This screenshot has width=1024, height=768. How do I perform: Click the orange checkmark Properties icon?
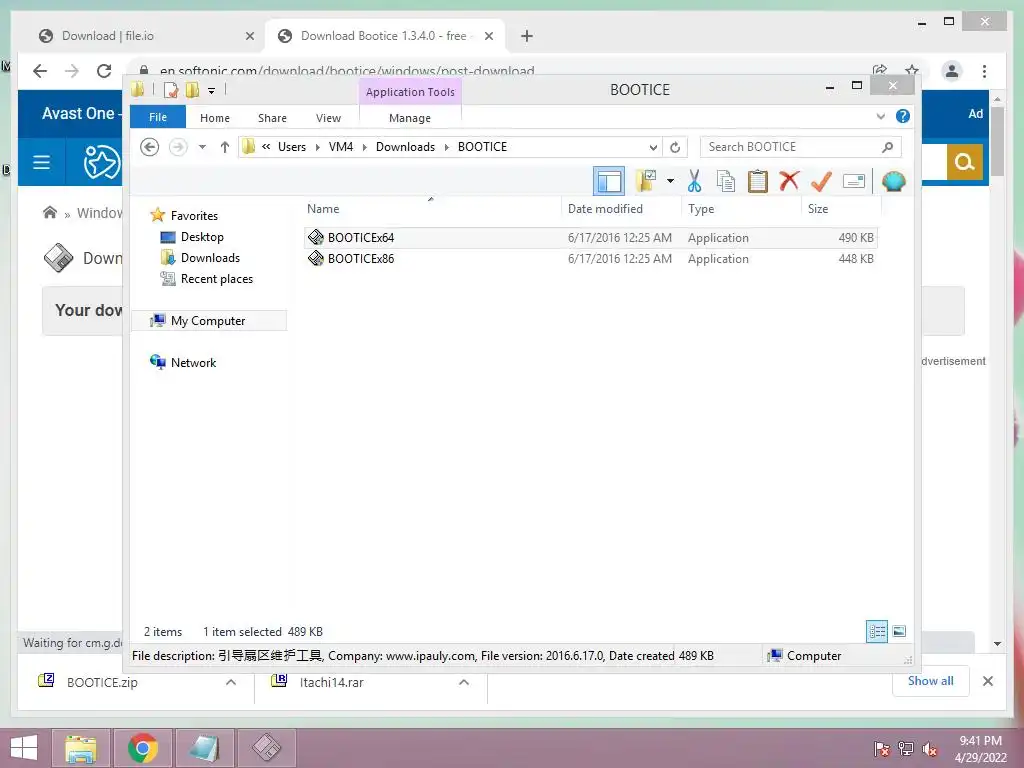821,181
